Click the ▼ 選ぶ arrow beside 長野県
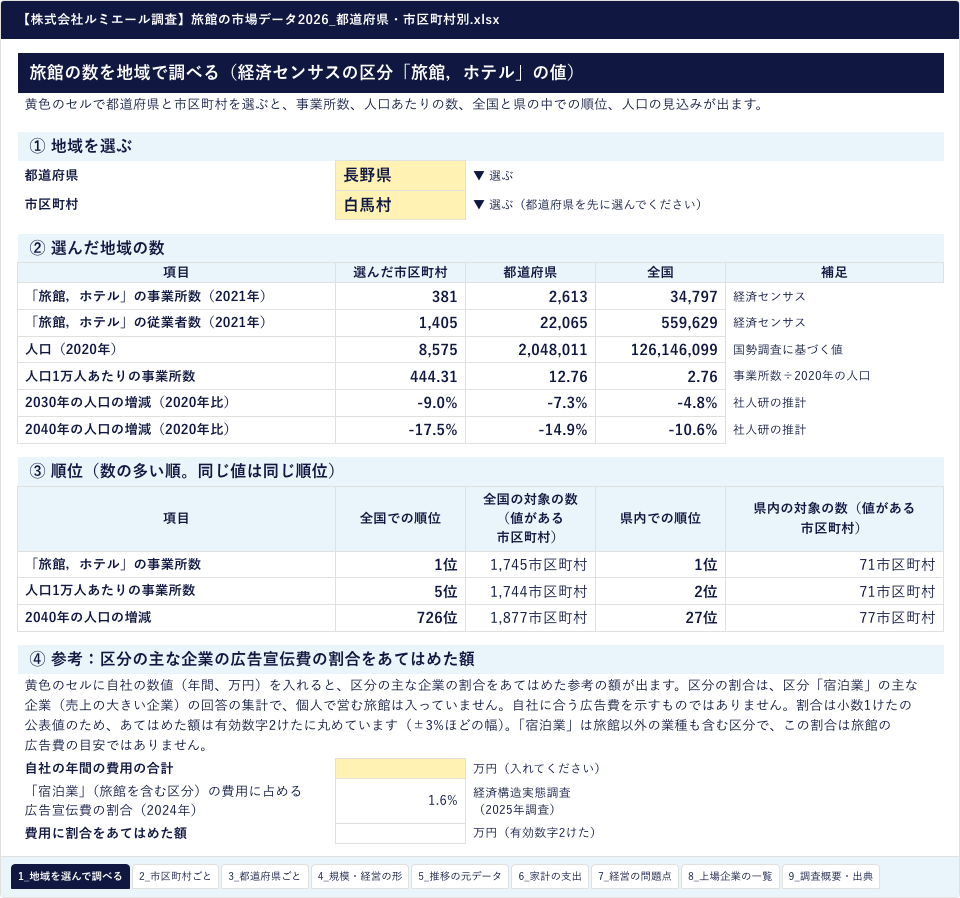 [493, 176]
